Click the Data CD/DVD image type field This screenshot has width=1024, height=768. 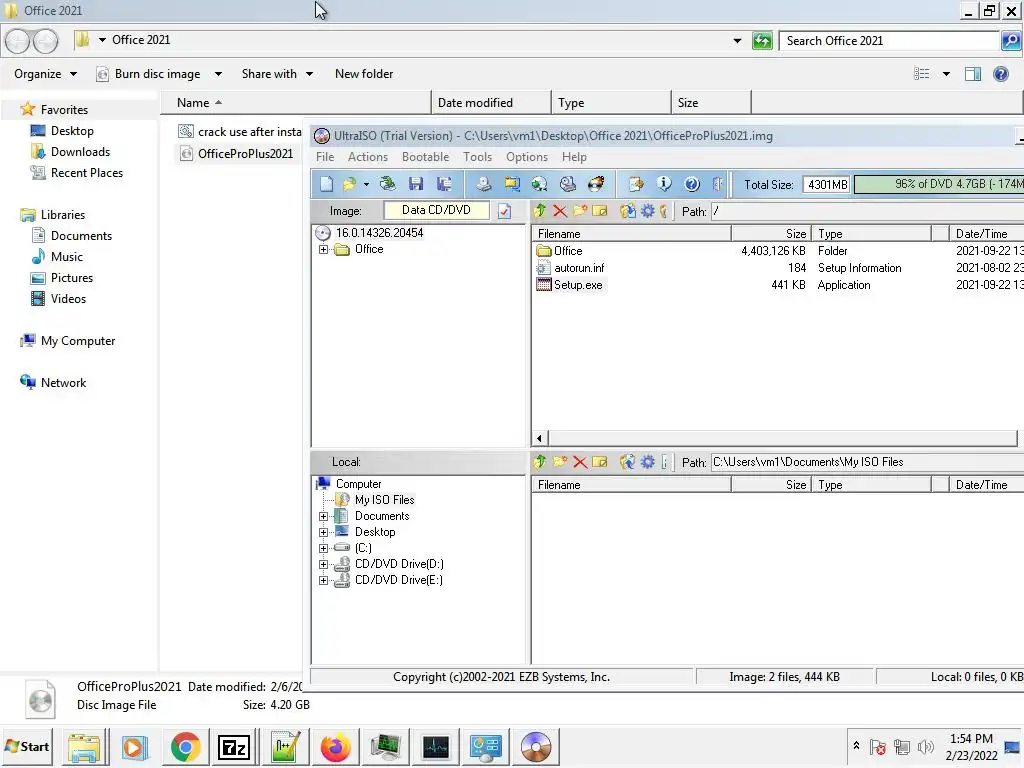436,210
